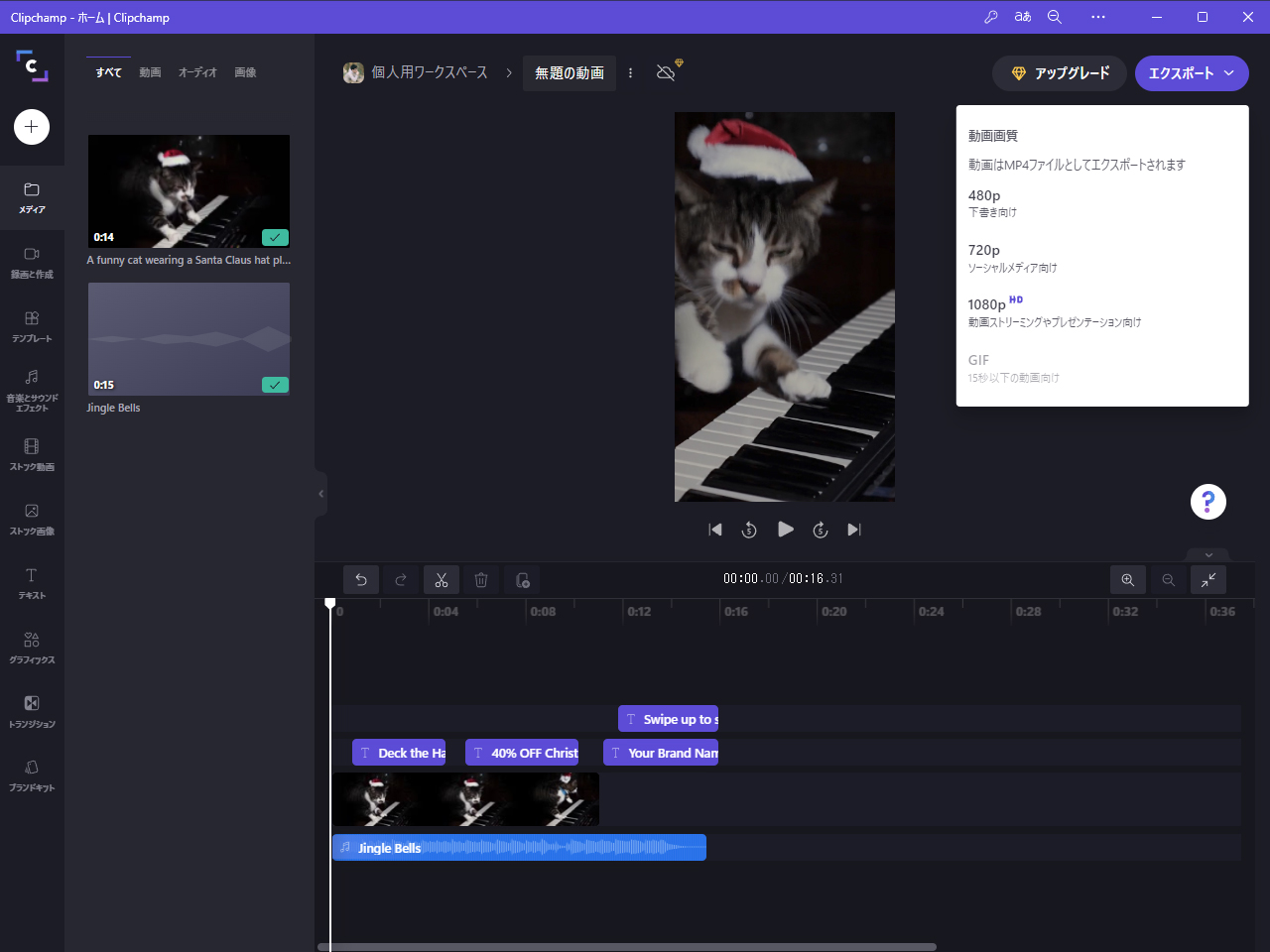Screen dimensions: 1270x952
Task: Open the ストック動画 sidebar panel
Action: (32, 455)
